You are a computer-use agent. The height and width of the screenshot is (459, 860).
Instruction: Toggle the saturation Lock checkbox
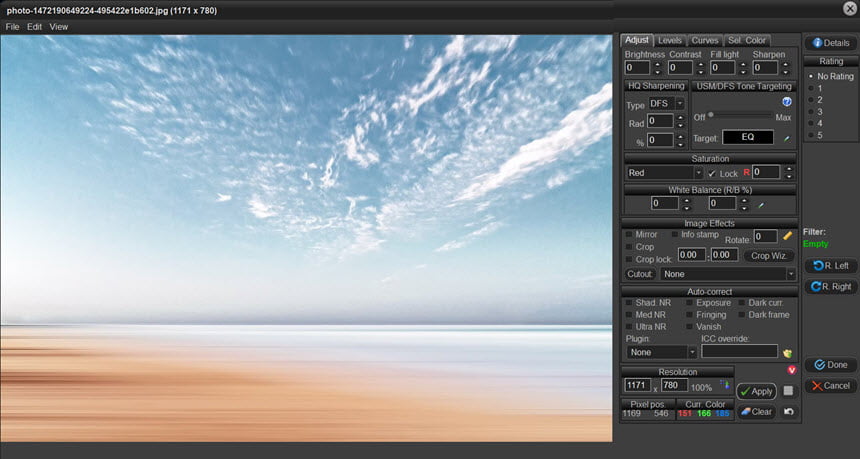click(712, 173)
